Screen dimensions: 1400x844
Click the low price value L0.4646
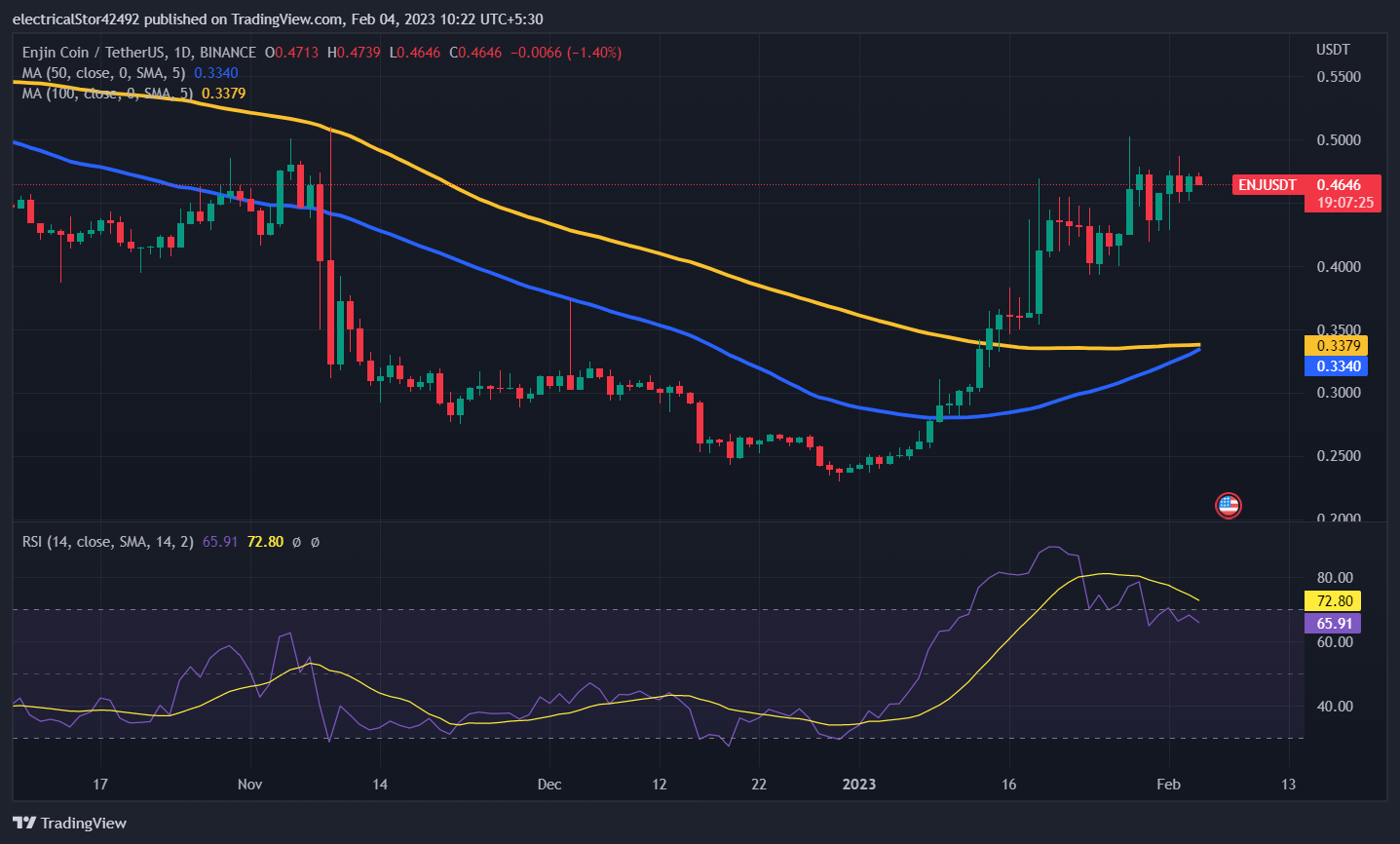pyautogui.click(x=415, y=53)
